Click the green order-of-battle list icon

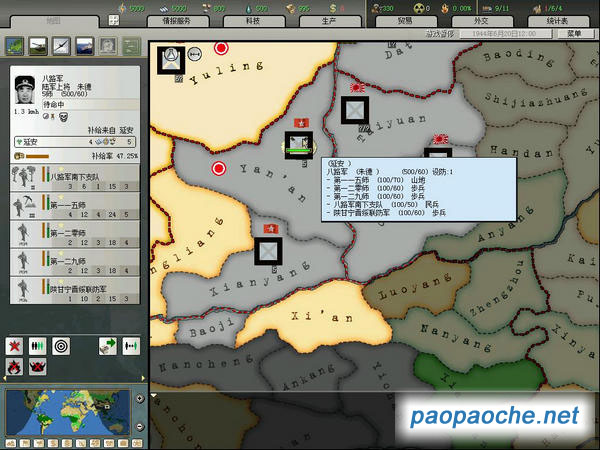tap(131, 46)
